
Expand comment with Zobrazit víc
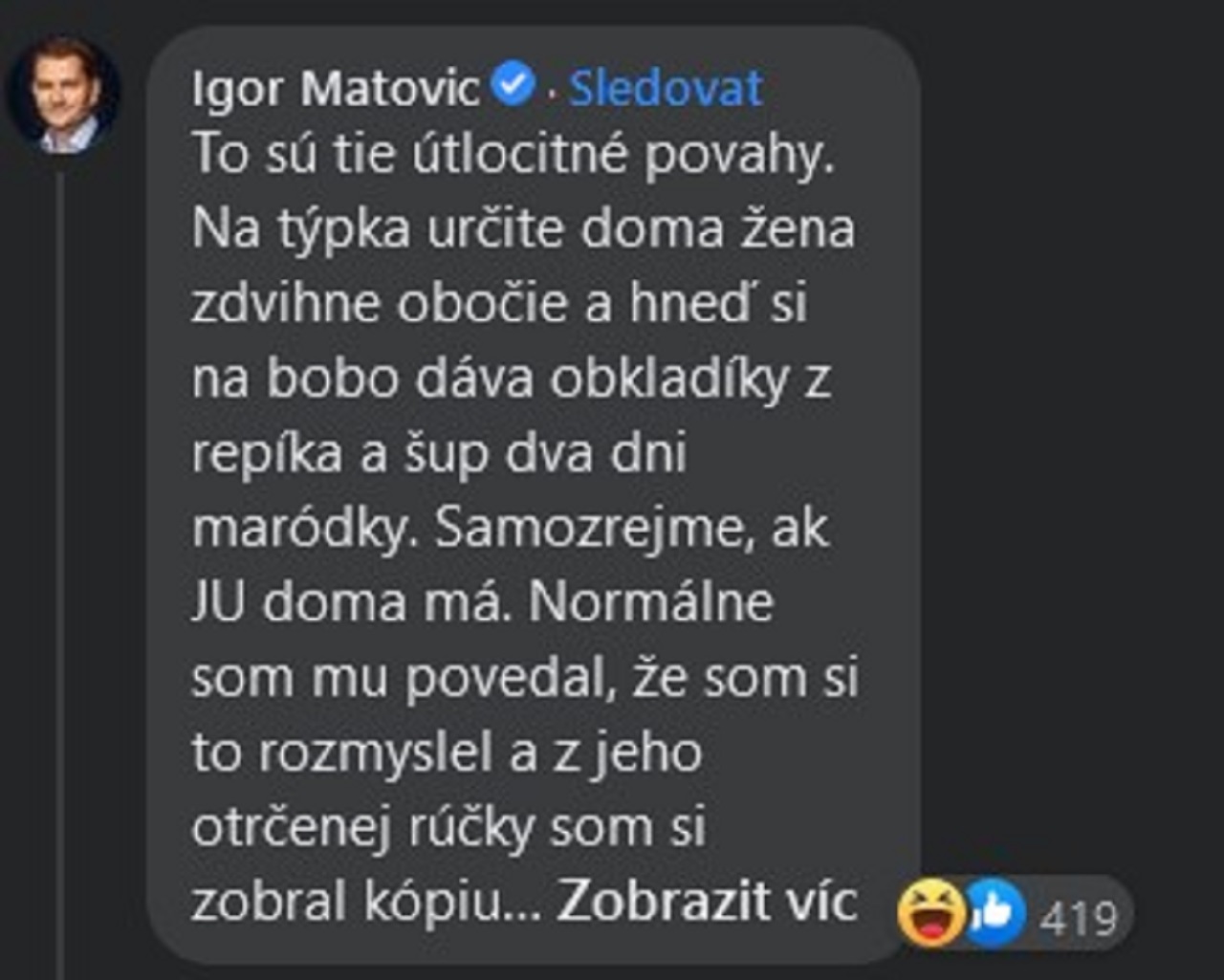[707, 900]
